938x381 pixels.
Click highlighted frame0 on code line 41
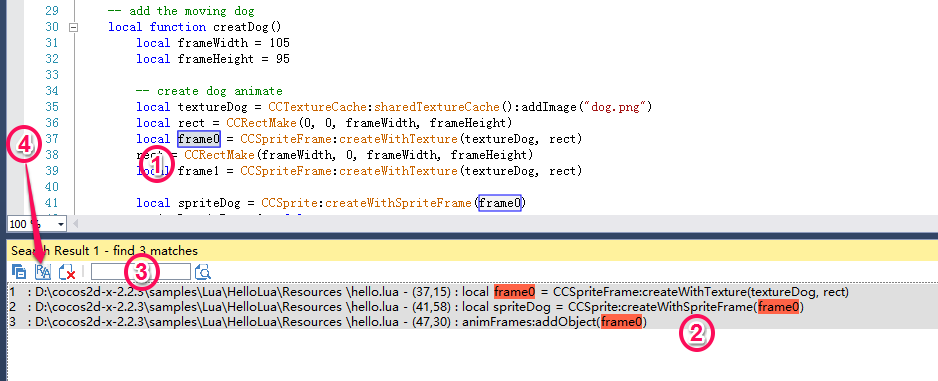[x=500, y=203]
